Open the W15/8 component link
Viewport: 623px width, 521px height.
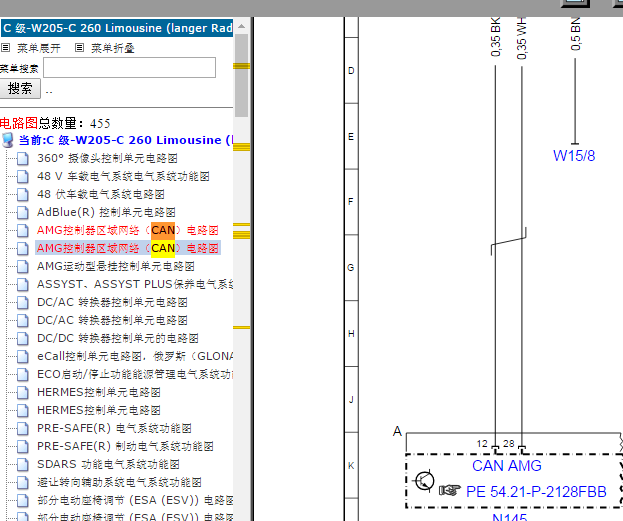[574, 156]
